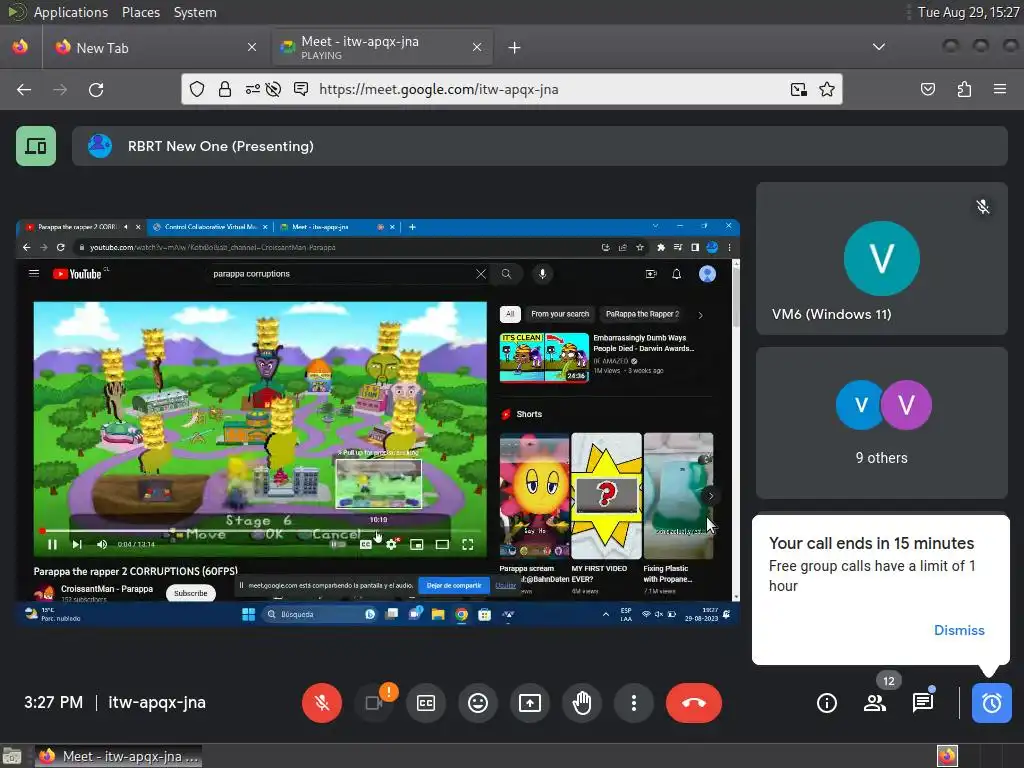Close the Meet tab

click(477, 47)
